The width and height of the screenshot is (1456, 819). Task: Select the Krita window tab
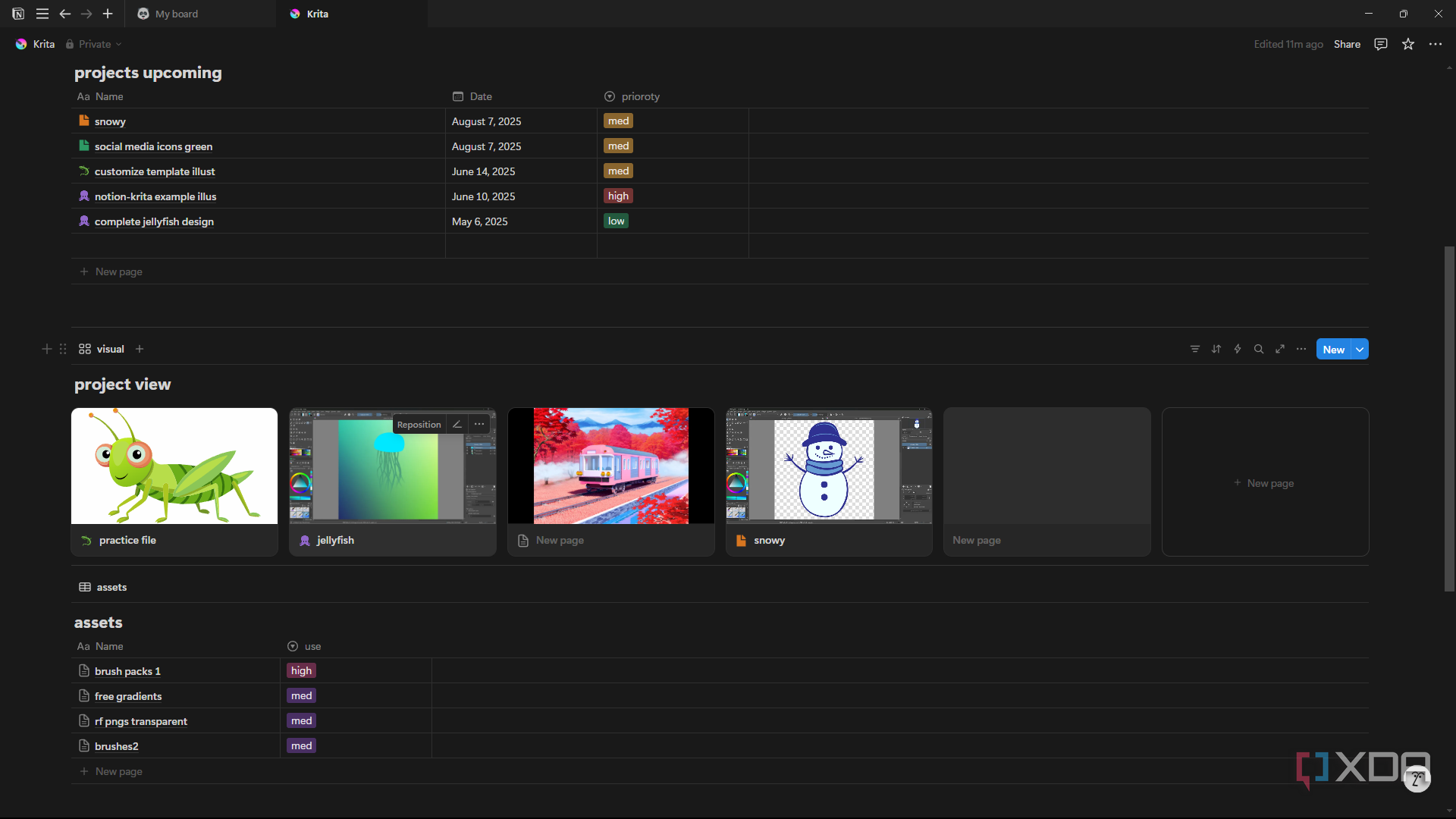coord(352,14)
